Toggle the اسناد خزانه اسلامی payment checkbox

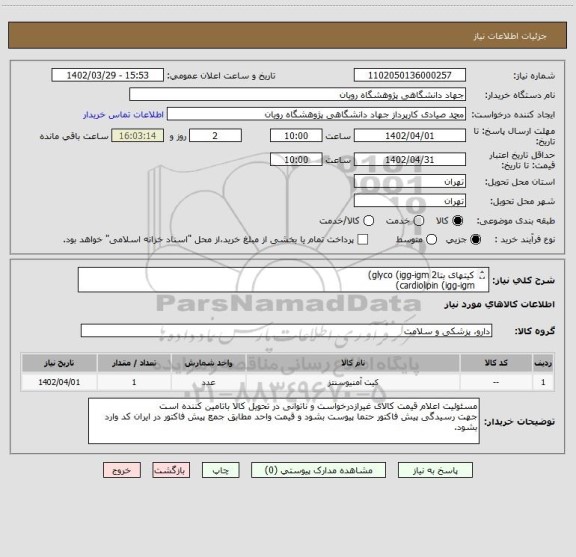click(363, 240)
